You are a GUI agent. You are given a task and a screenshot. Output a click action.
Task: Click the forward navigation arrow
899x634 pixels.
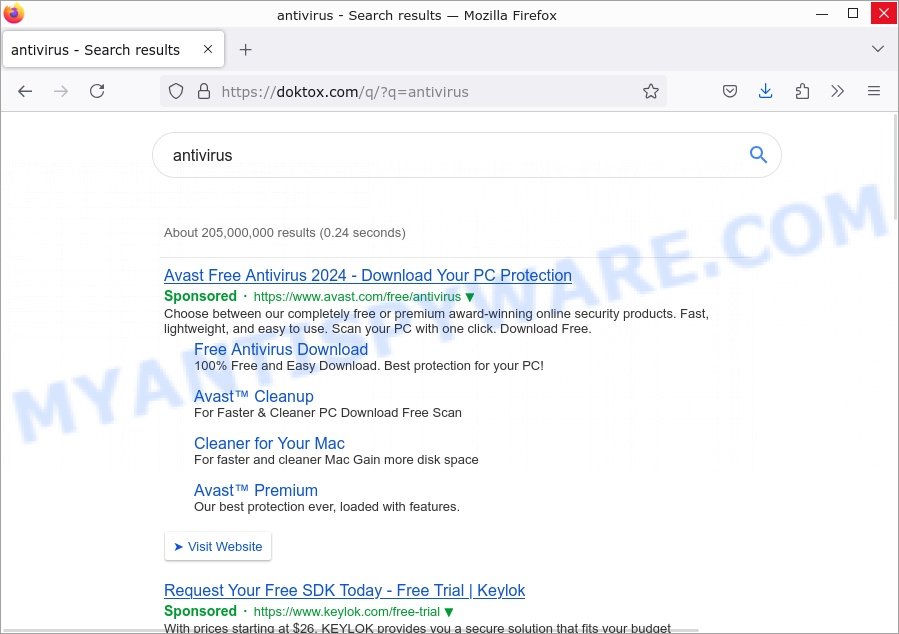pos(61,91)
